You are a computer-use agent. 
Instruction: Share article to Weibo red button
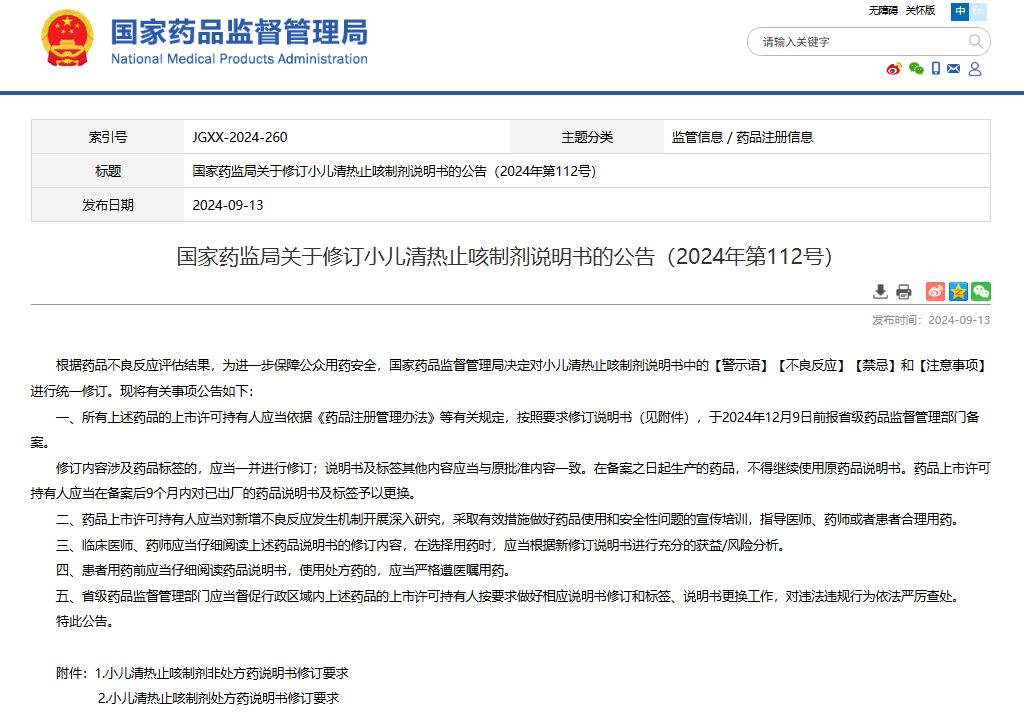coord(935,291)
